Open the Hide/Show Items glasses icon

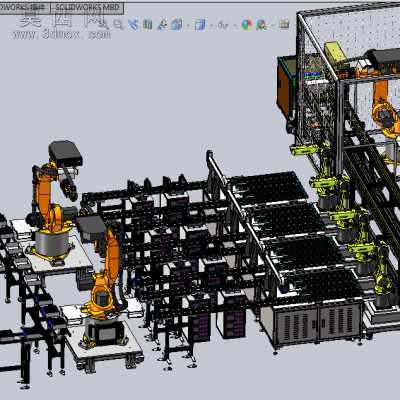(x=222, y=24)
